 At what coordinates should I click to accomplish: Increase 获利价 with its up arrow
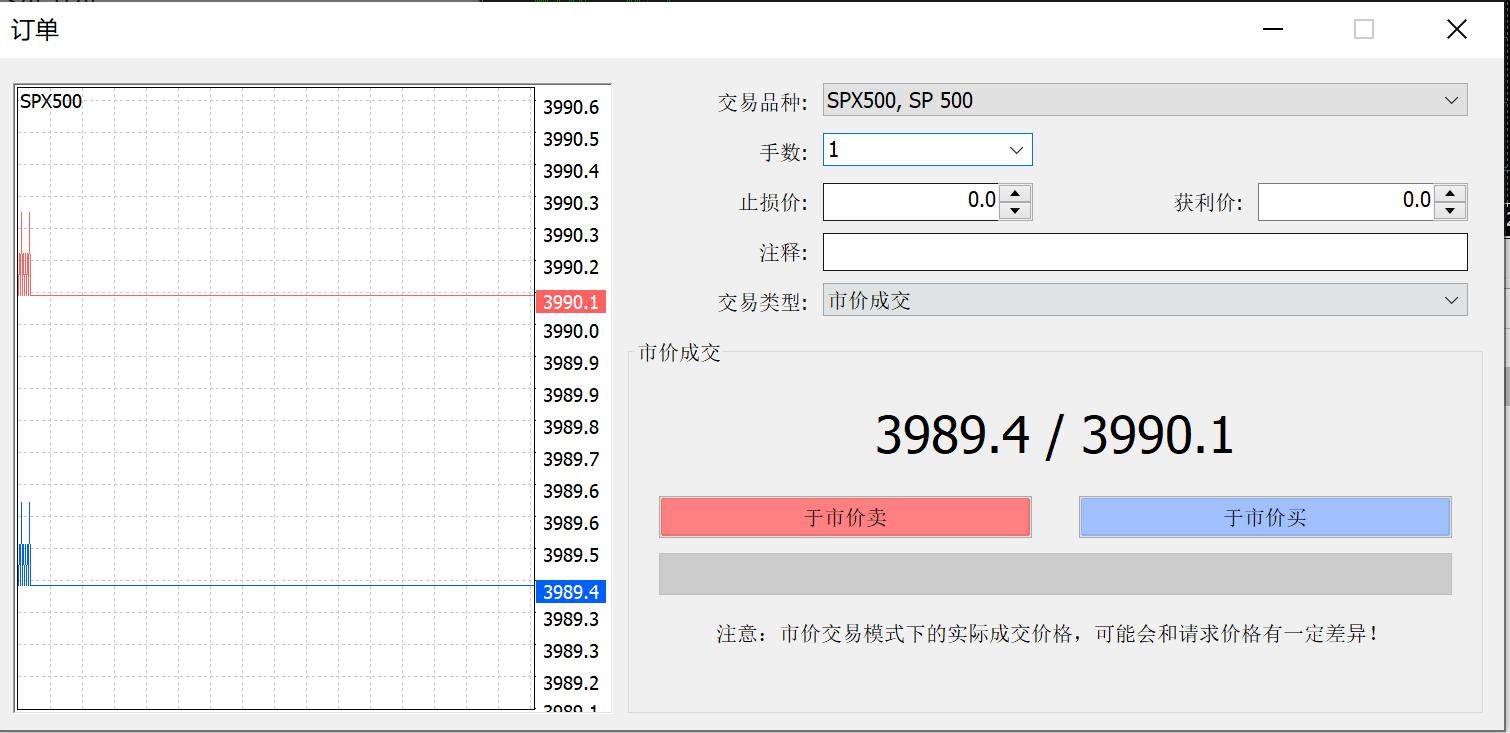tap(1449, 193)
